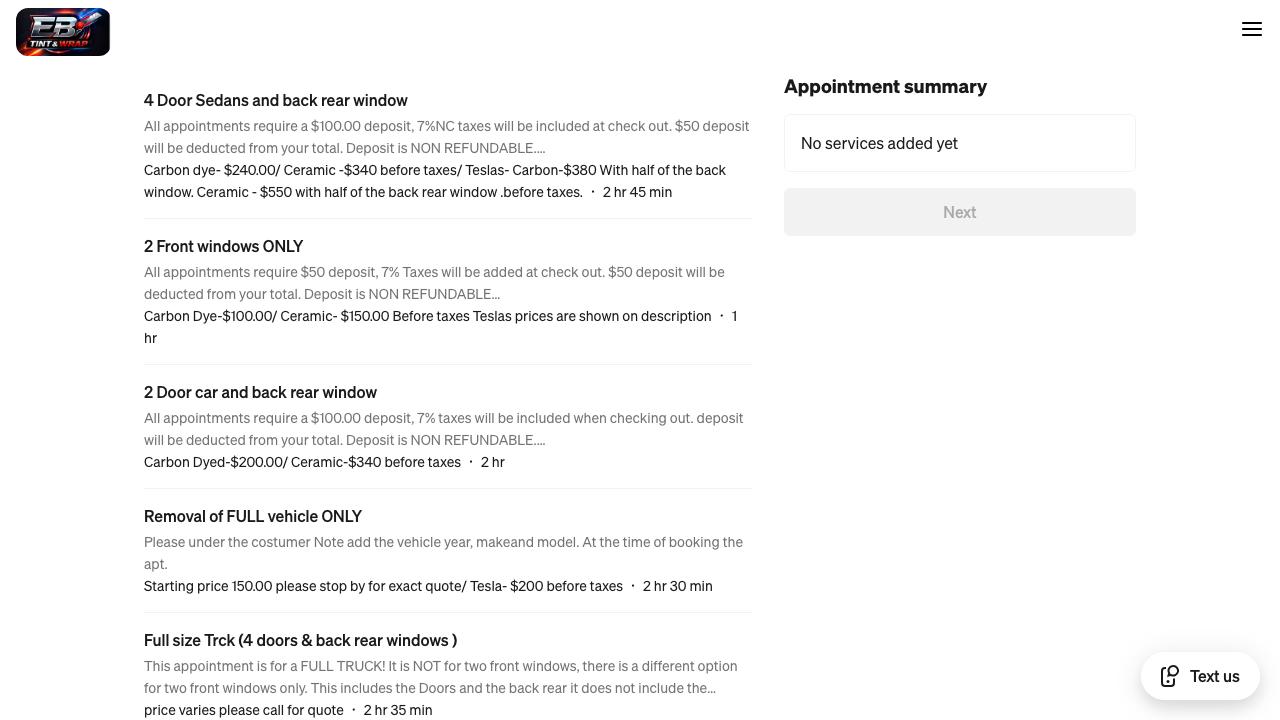Click the Starting price 150.00 removal pricing line
Viewport: 1280px width, 720px height.
point(383,586)
